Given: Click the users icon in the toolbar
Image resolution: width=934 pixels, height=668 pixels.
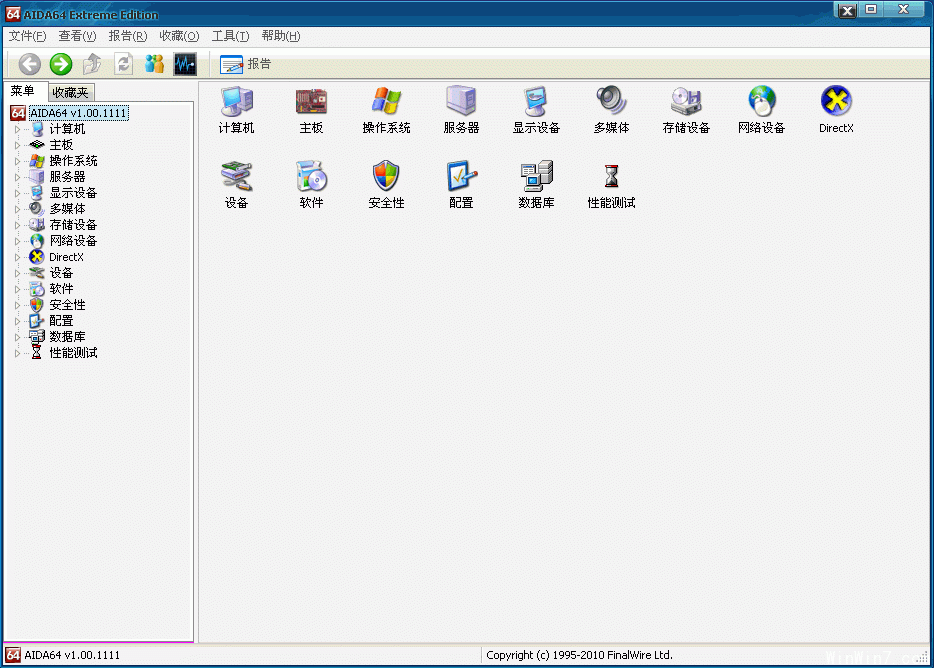Looking at the screenshot, I should pyautogui.click(x=154, y=64).
